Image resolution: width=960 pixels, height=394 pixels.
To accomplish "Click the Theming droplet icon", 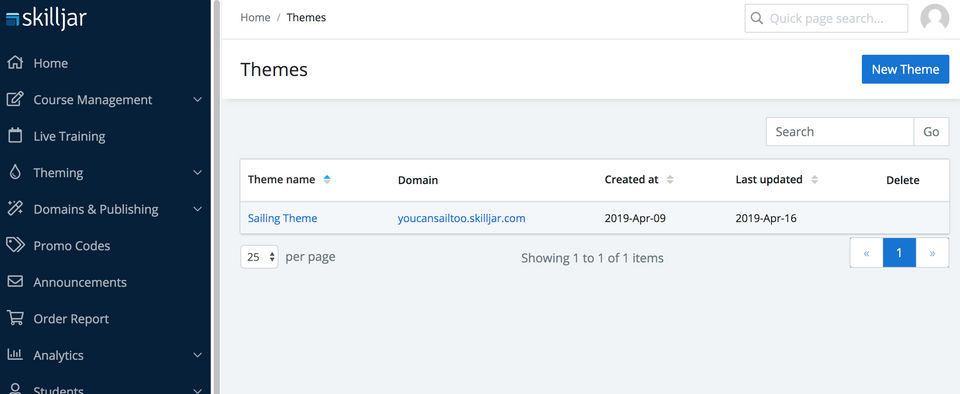I will tap(15, 173).
